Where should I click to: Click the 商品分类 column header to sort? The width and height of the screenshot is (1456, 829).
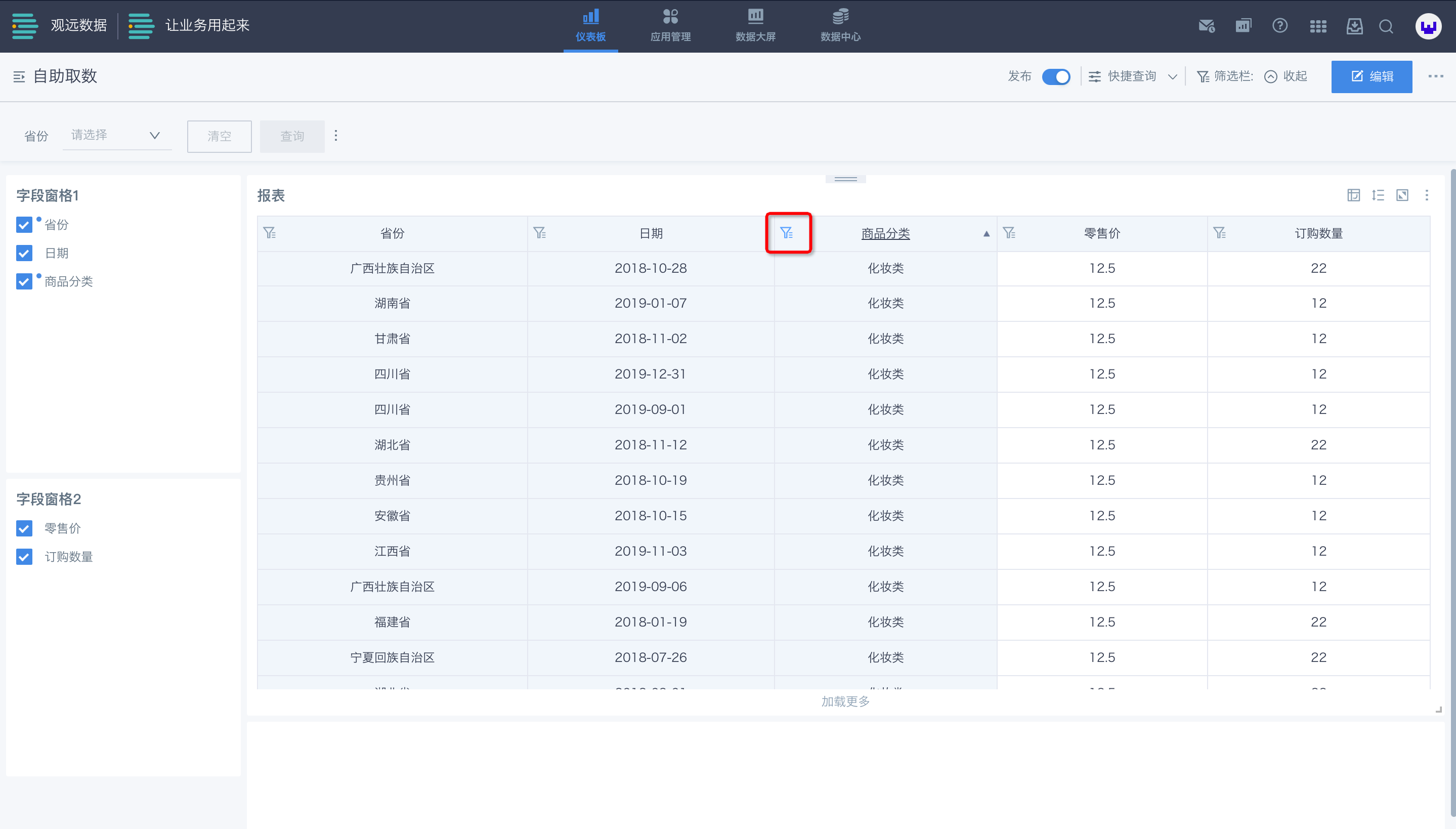click(x=885, y=233)
